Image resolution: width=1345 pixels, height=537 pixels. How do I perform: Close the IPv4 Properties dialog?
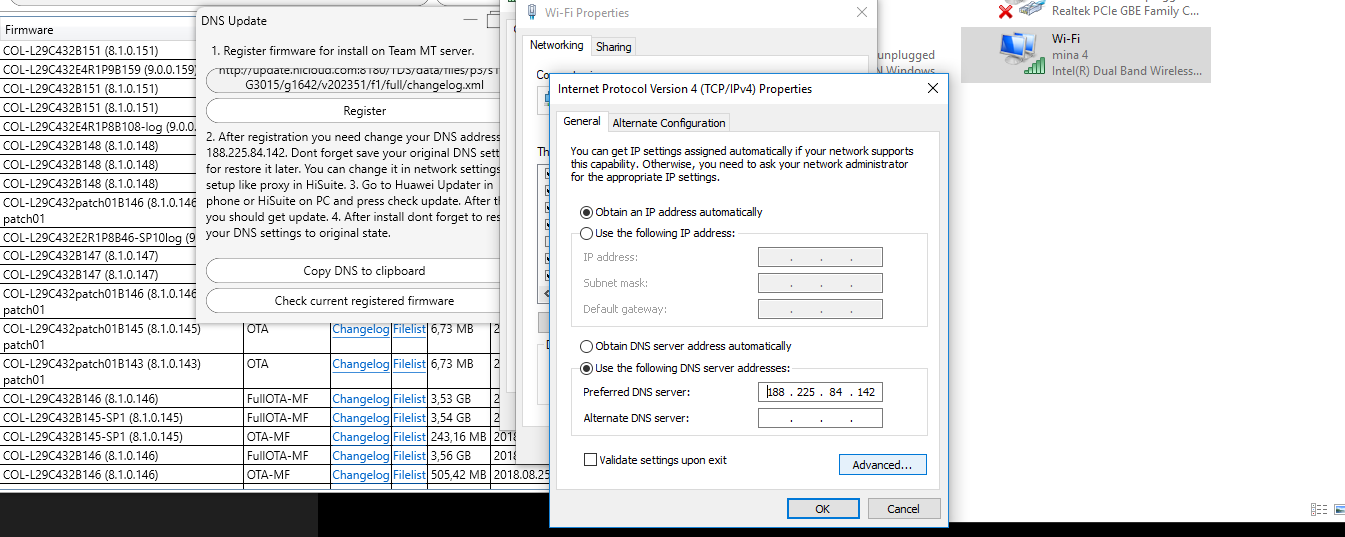click(x=932, y=89)
